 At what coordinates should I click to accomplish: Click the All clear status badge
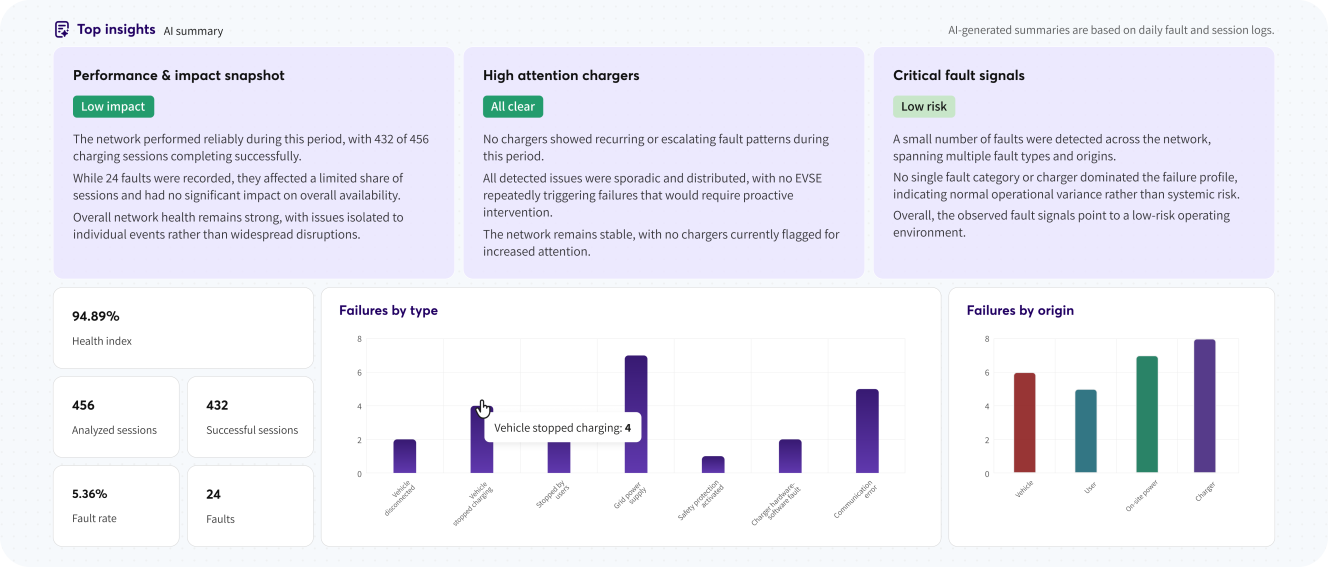click(x=513, y=107)
